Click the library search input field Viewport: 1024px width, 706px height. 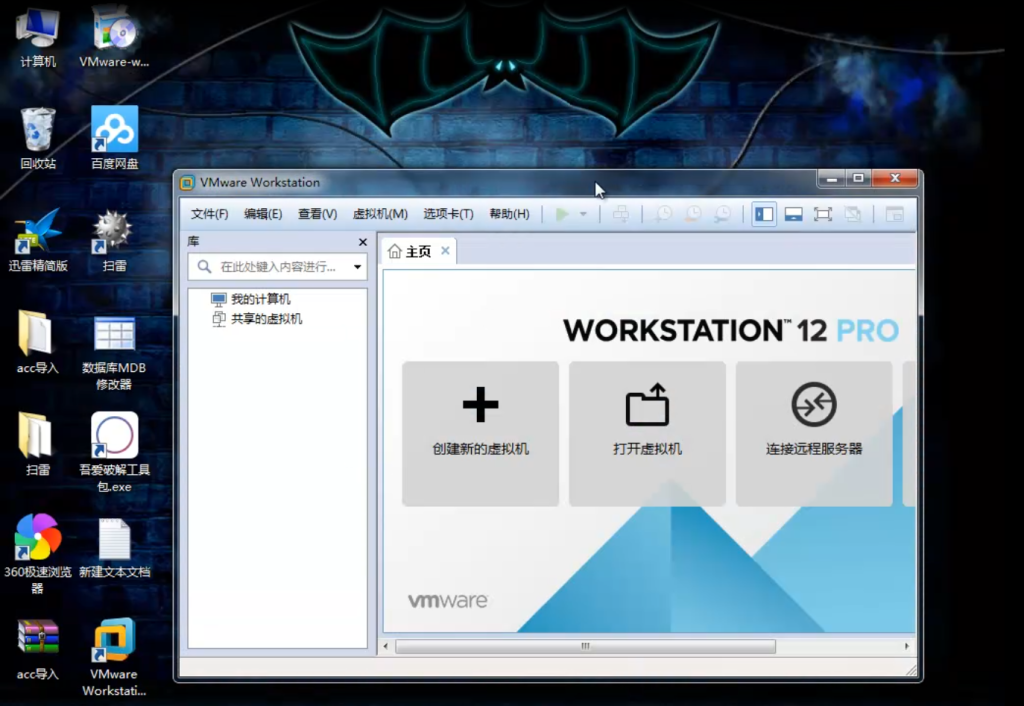click(278, 266)
